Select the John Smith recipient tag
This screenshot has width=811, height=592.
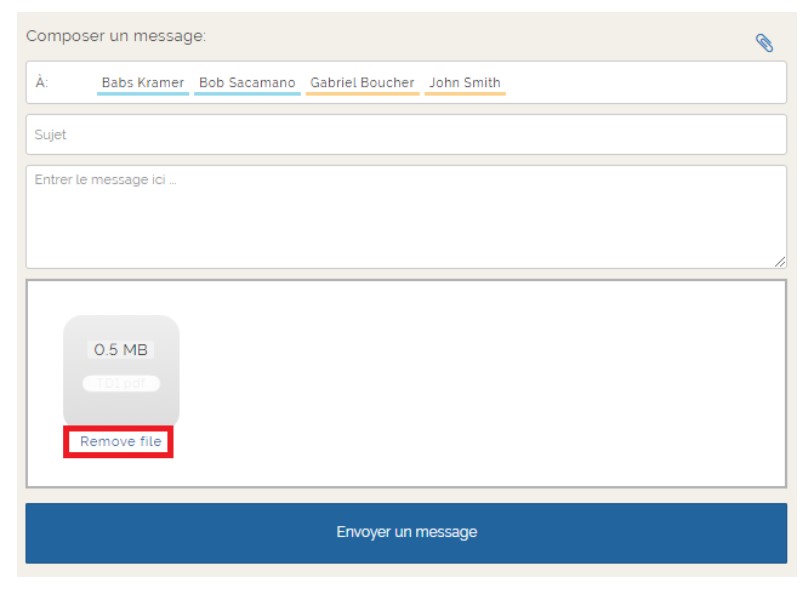point(465,83)
